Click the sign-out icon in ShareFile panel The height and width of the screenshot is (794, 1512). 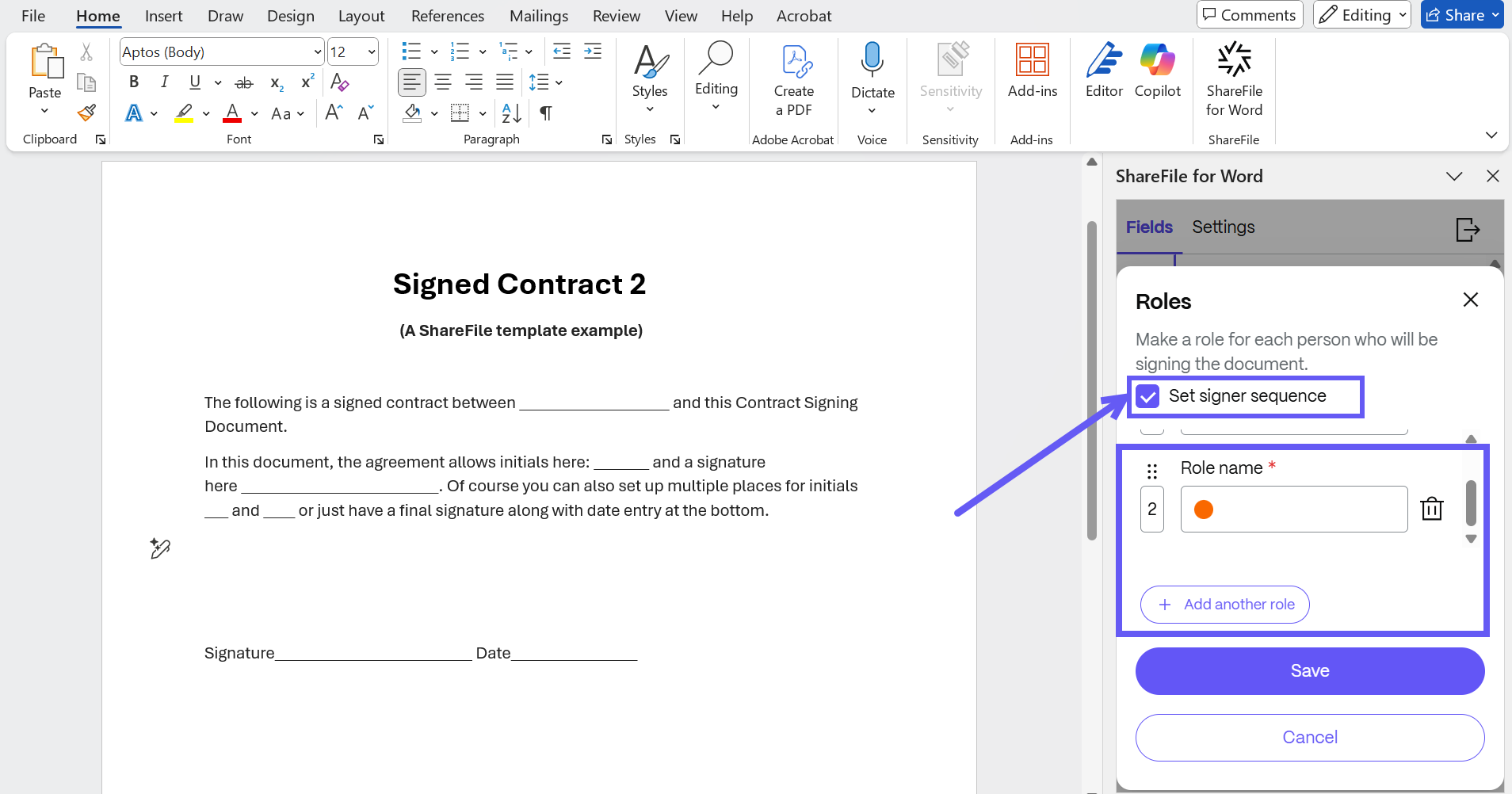(x=1467, y=229)
